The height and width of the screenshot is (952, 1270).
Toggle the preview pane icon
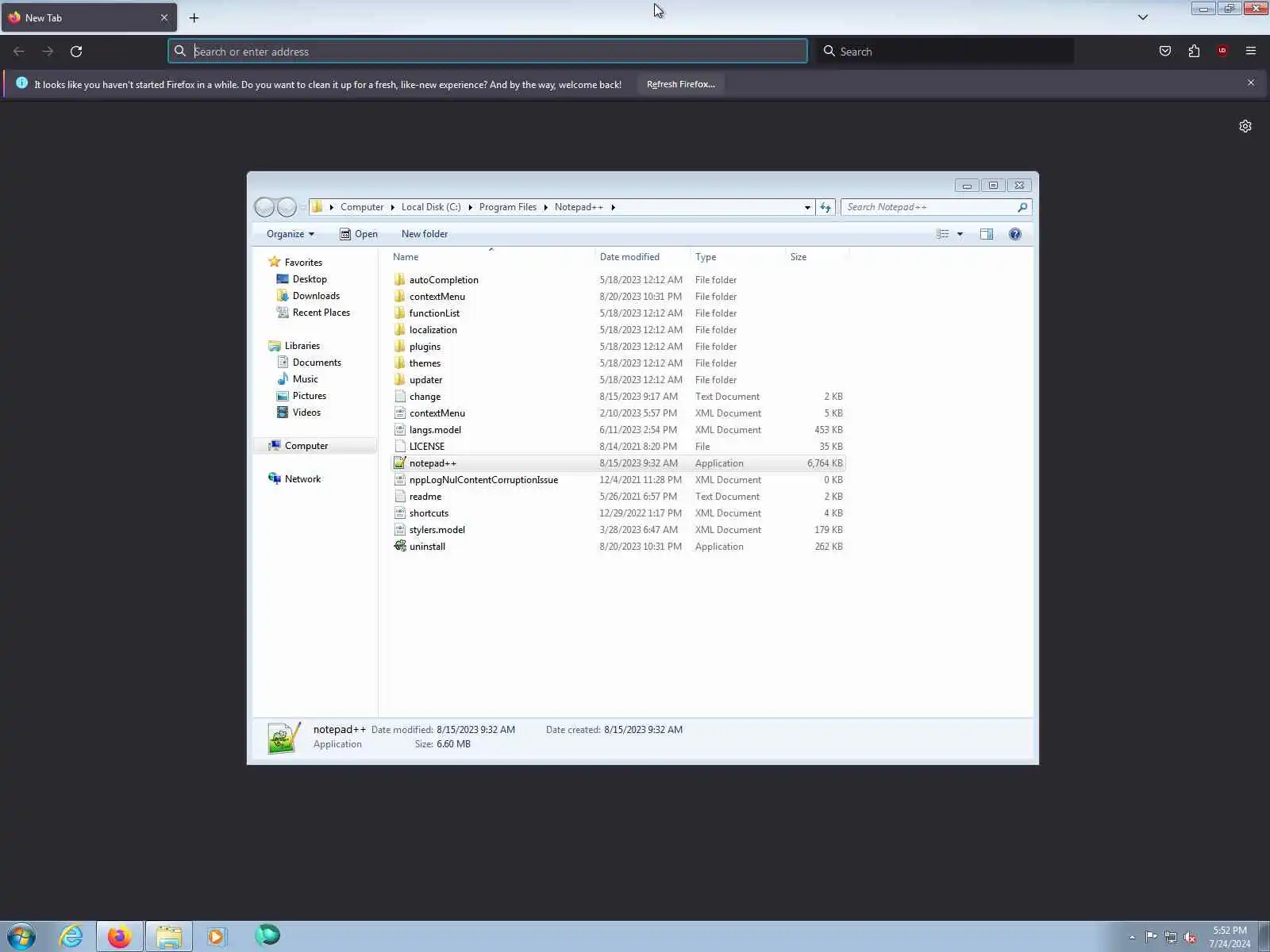point(987,234)
